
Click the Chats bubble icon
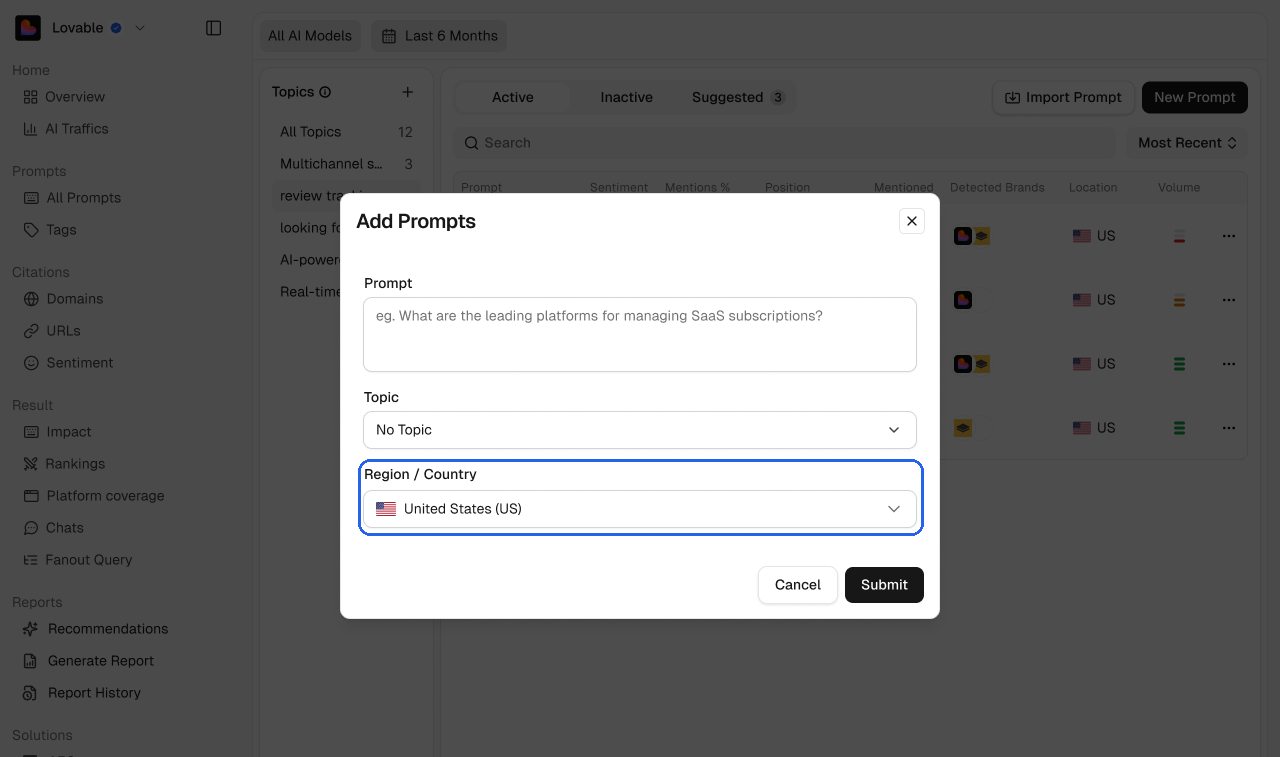tap(31, 528)
